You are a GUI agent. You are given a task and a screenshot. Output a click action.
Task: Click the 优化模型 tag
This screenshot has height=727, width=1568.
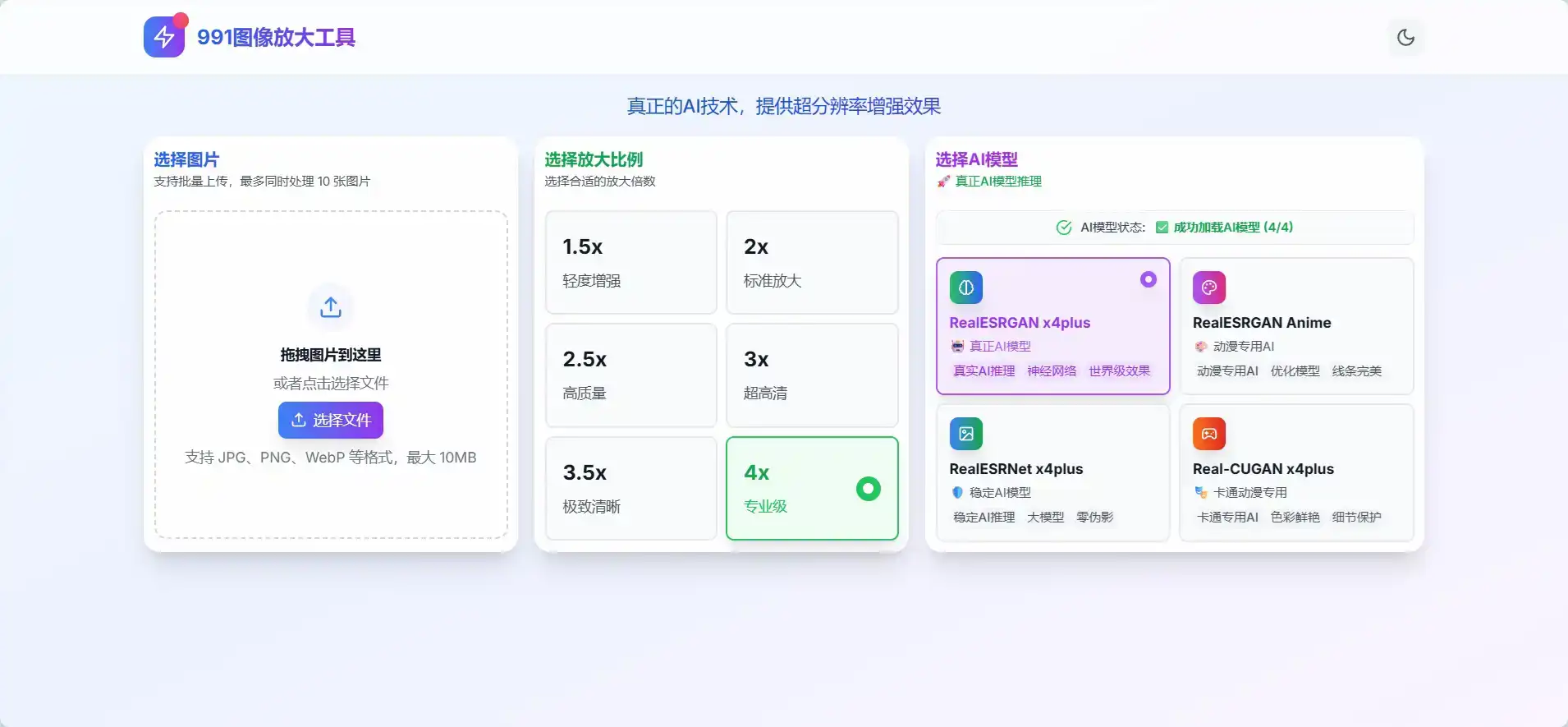[x=1295, y=371]
